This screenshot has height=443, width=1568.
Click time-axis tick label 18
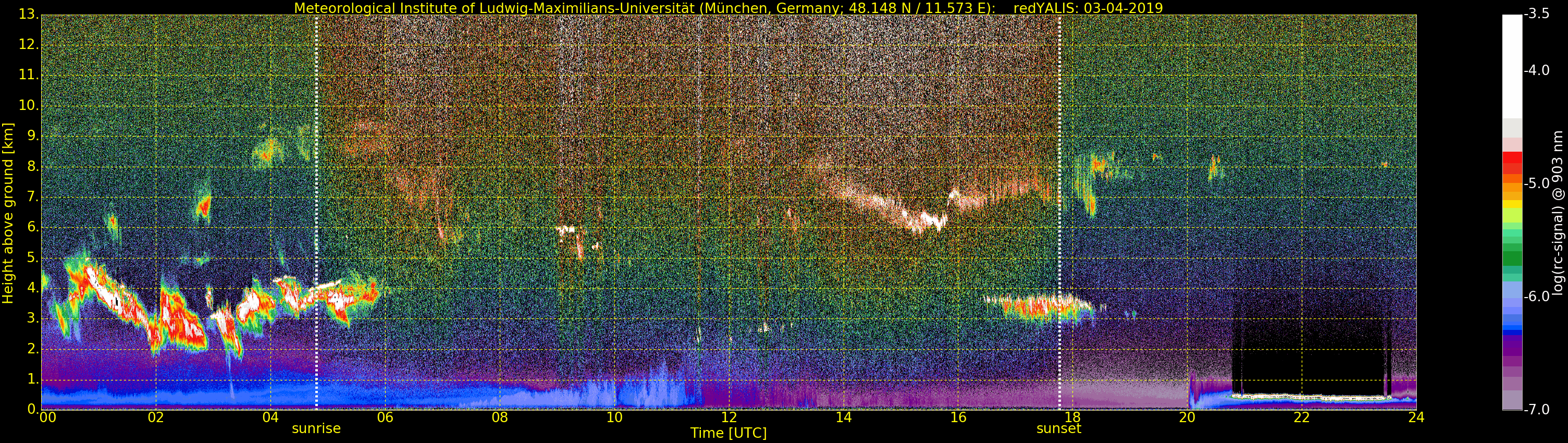point(1072,417)
